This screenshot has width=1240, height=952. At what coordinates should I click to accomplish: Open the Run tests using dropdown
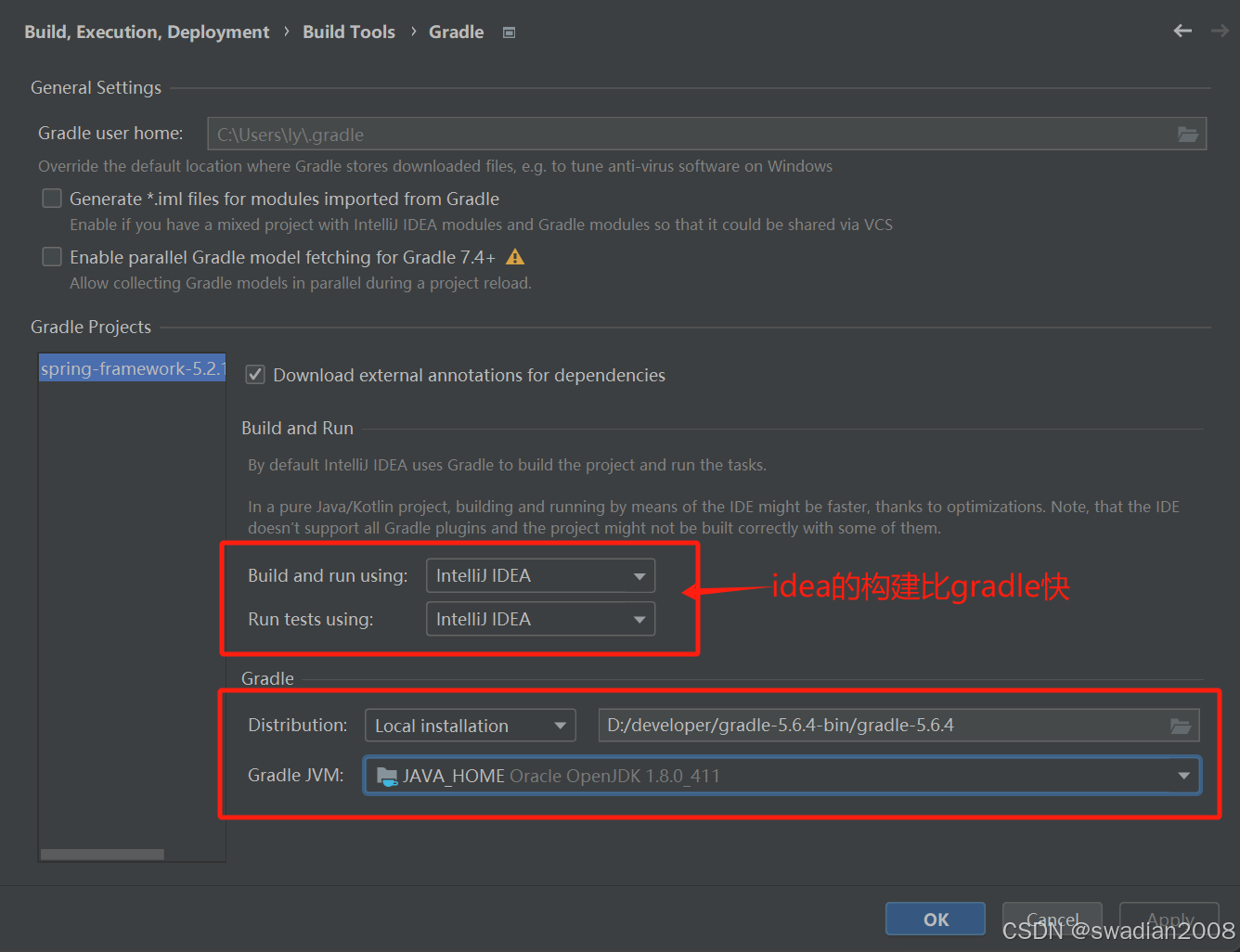click(639, 619)
